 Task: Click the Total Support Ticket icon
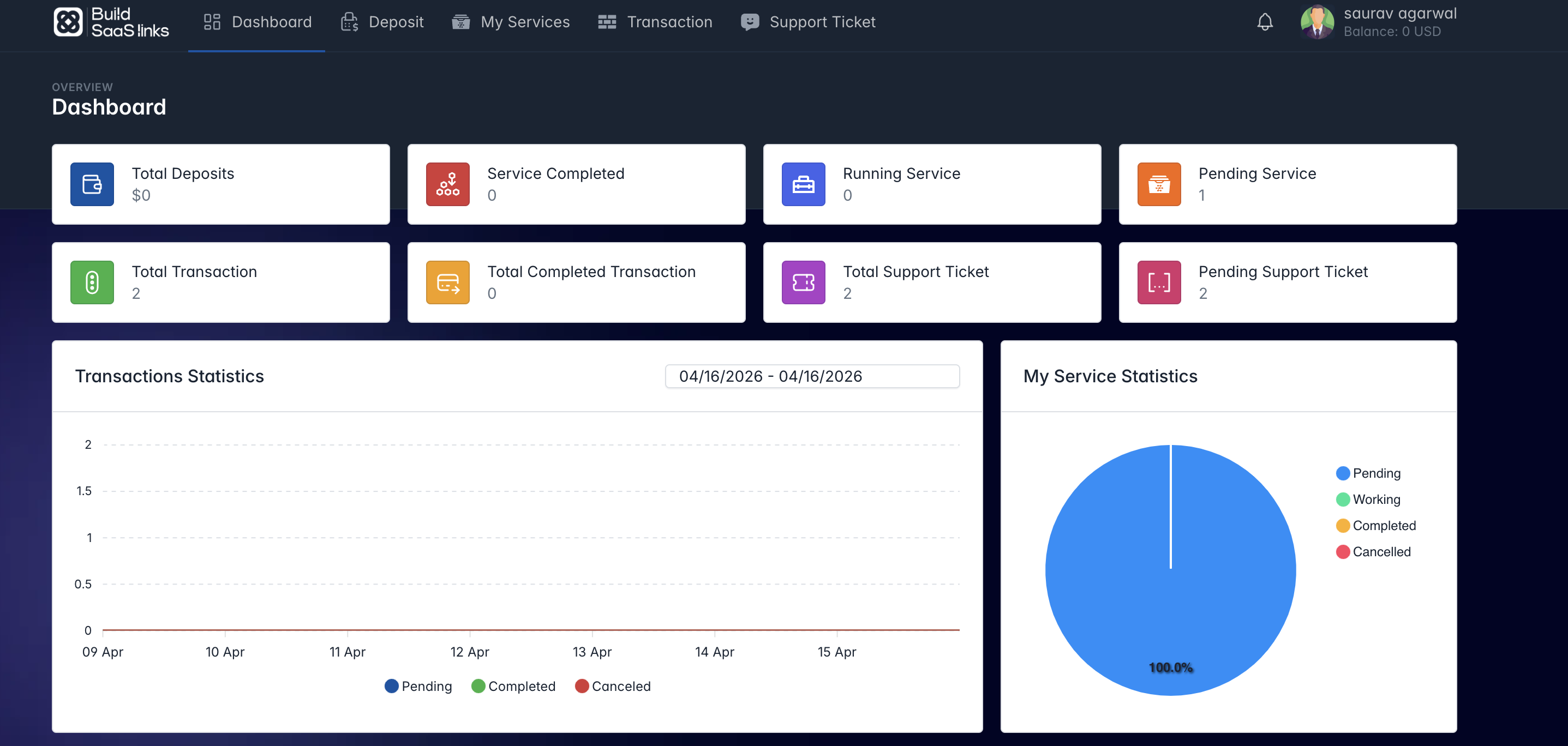(804, 282)
